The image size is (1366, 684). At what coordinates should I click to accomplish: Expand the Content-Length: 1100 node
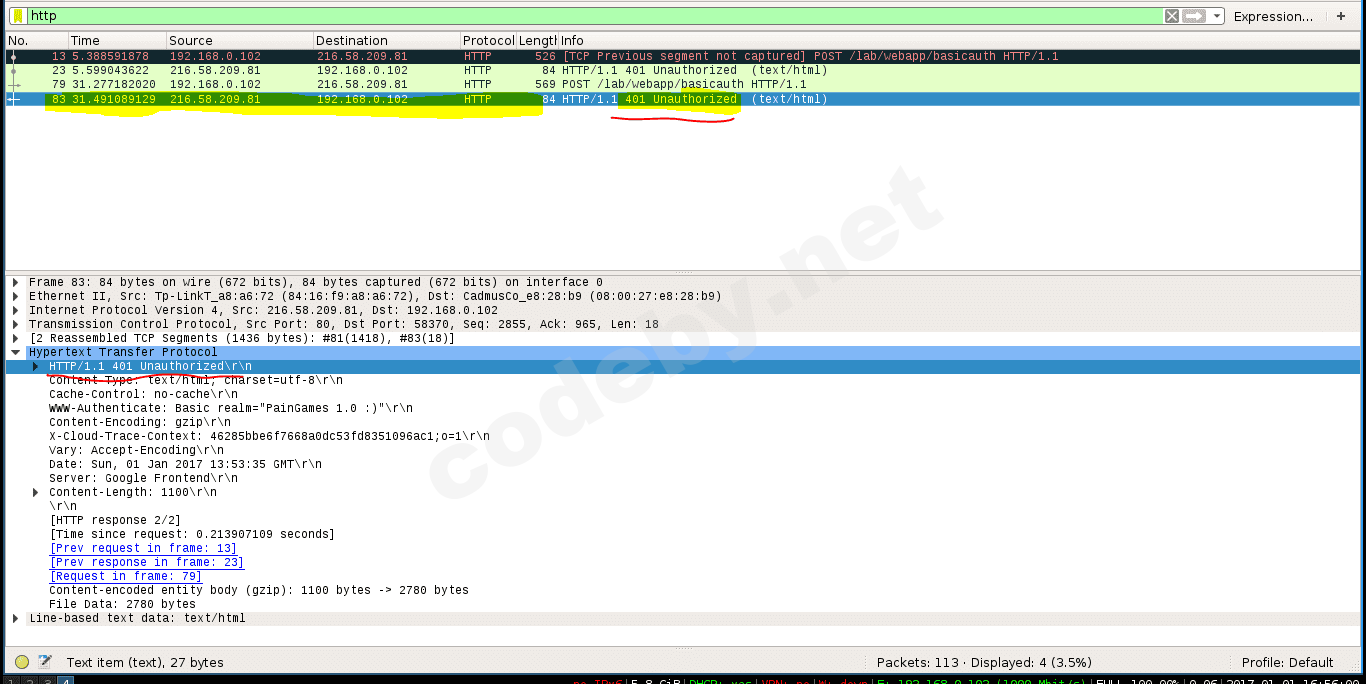[36, 493]
